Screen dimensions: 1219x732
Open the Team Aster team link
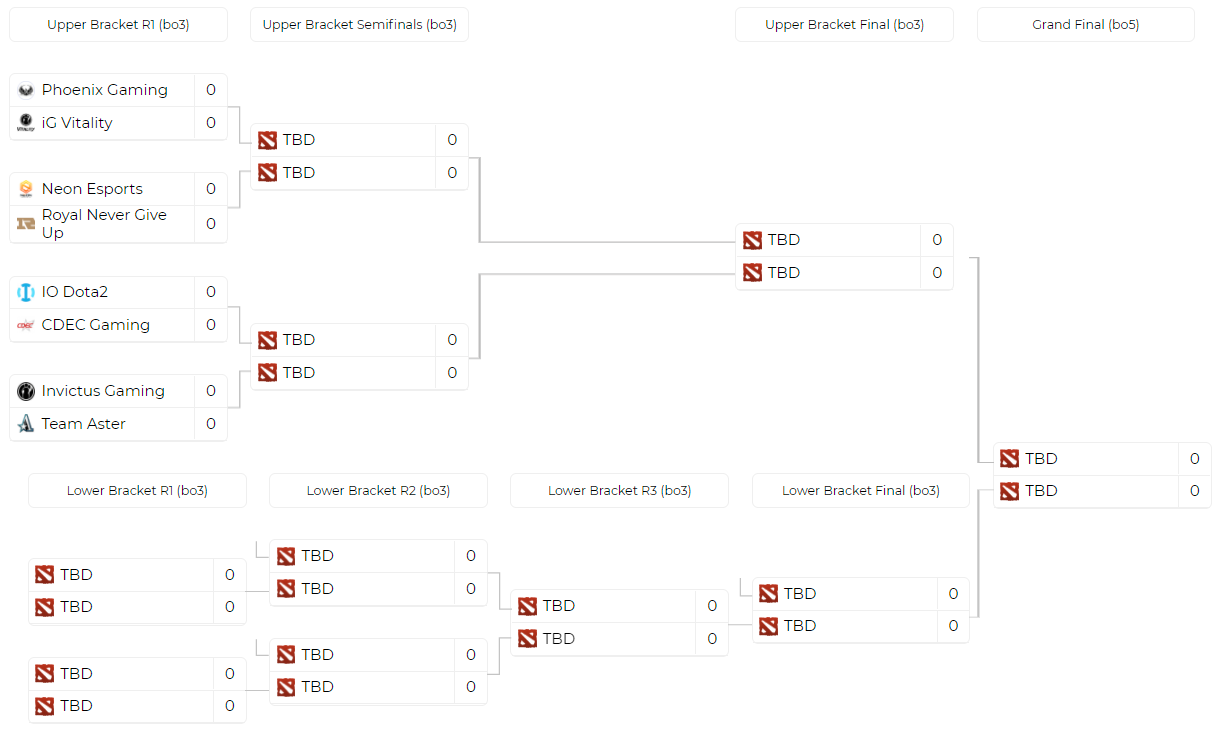coord(83,424)
